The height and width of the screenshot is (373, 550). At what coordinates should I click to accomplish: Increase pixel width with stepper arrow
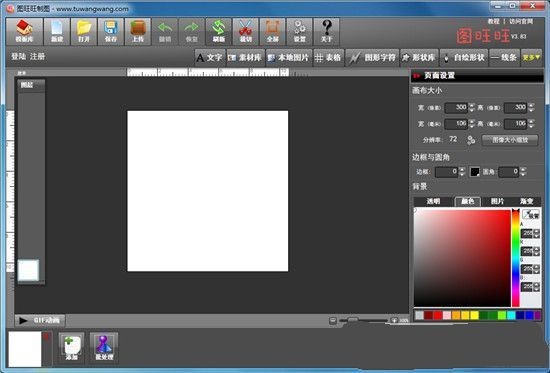coord(471,105)
